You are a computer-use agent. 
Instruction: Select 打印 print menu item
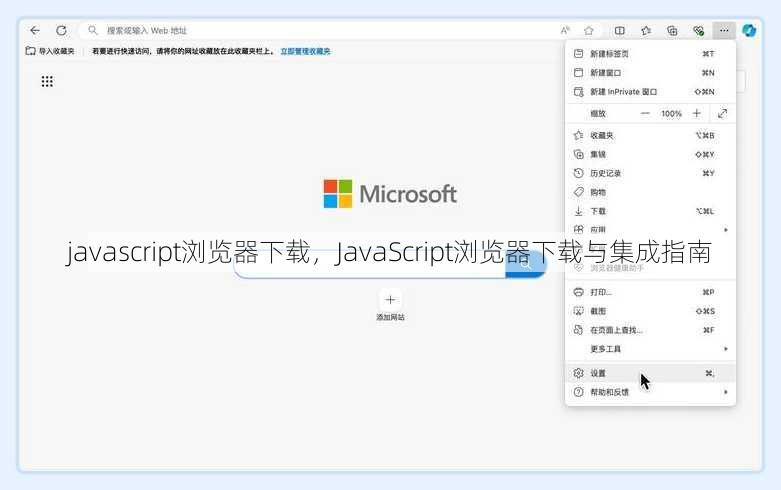[x=651, y=292]
